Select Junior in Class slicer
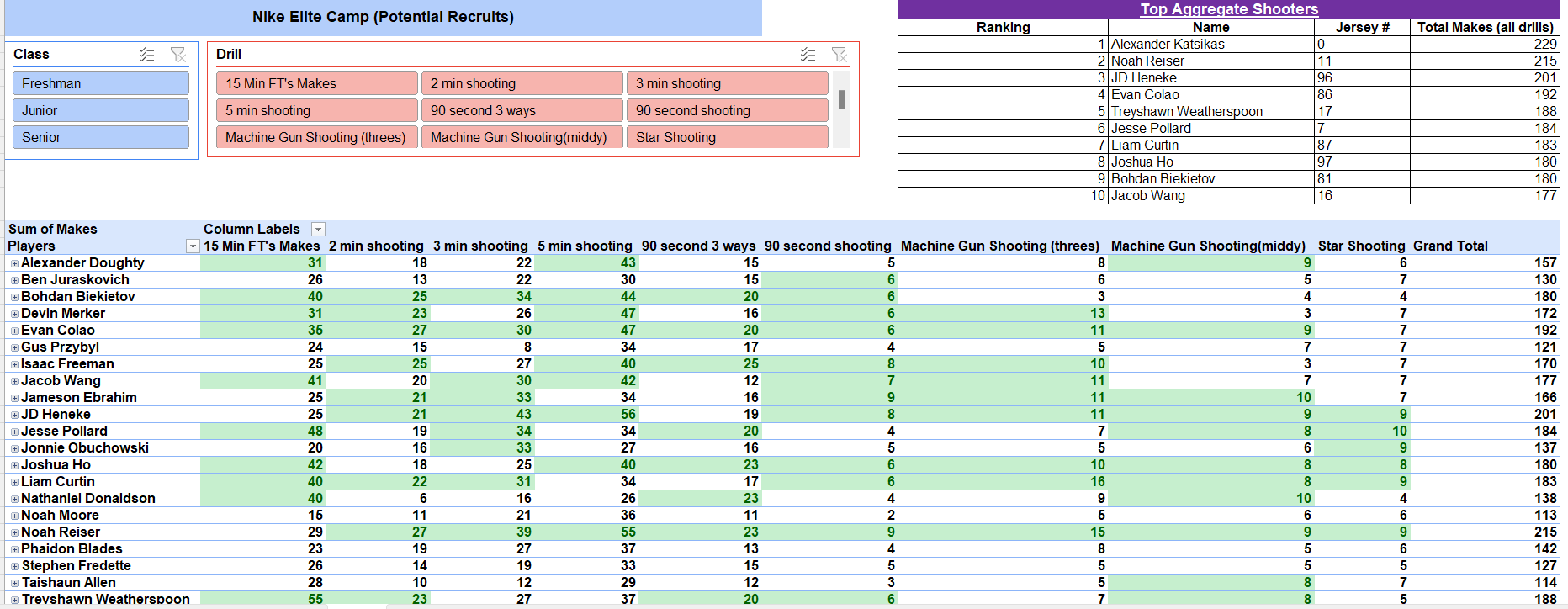The image size is (1568, 609). [101, 110]
